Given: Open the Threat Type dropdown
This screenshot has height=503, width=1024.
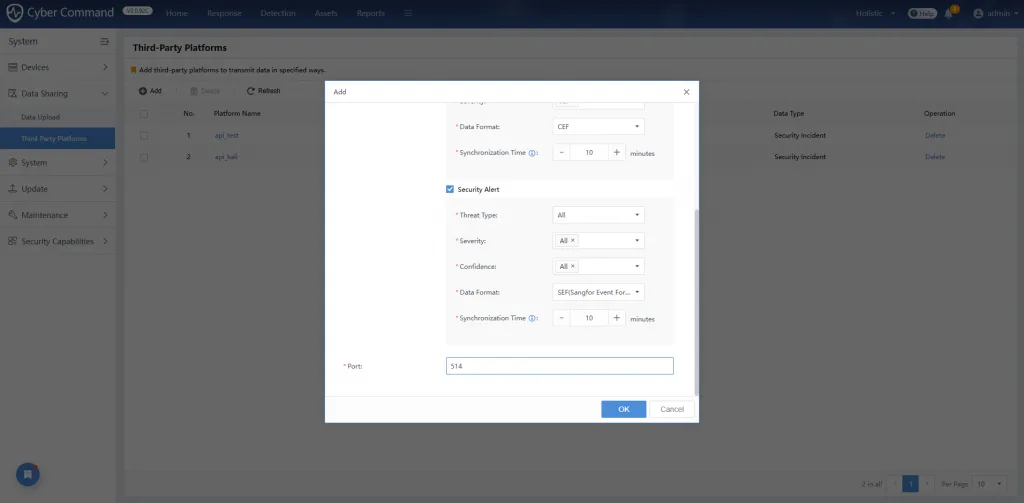Looking at the screenshot, I should pos(598,215).
